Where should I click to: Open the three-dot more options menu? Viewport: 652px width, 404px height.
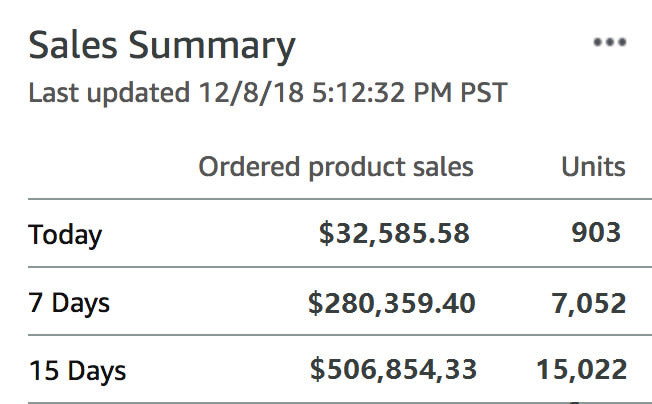(609, 42)
